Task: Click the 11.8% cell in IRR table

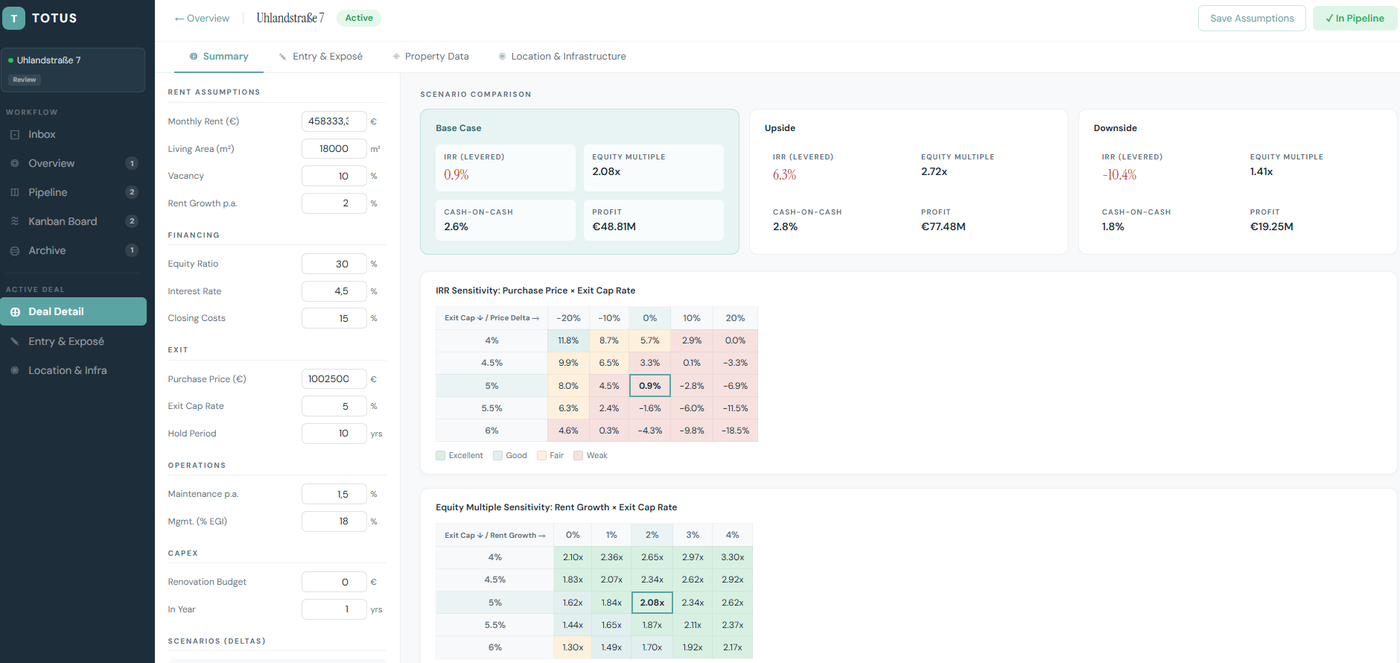Action: tap(568, 341)
